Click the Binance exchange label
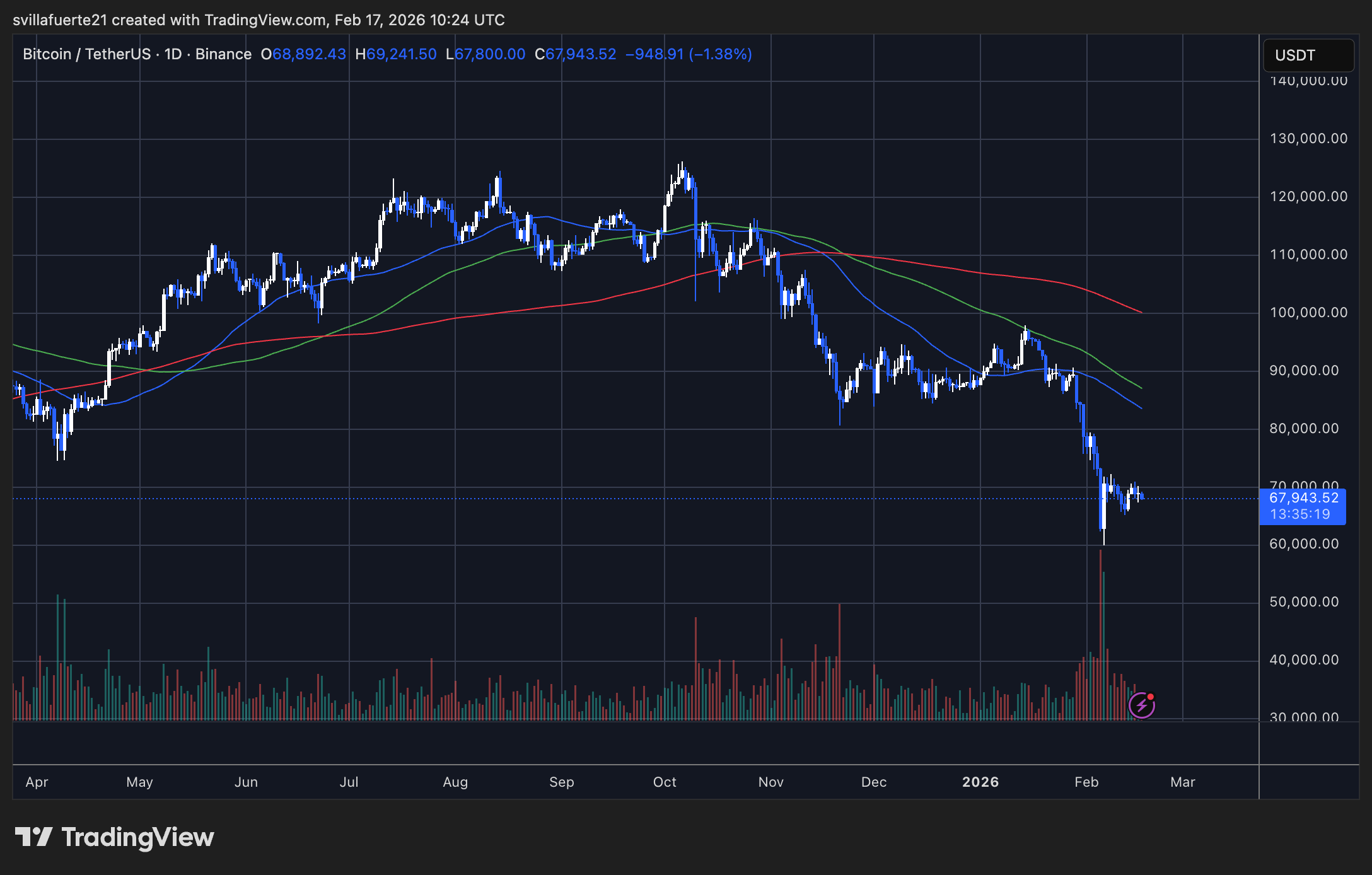1372x875 pixels. coord(223,54)
